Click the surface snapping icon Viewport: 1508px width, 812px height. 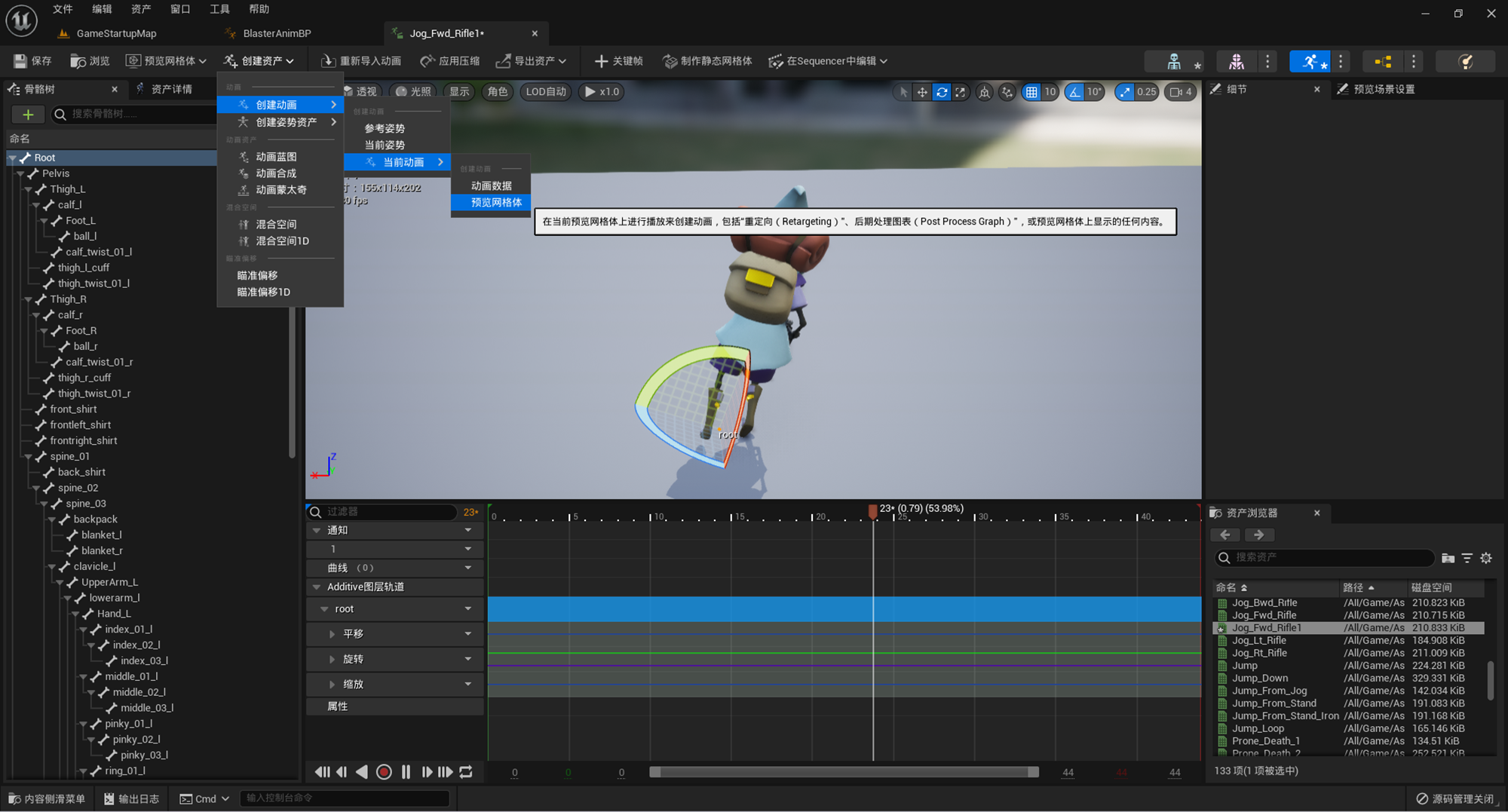(1007, 92)
